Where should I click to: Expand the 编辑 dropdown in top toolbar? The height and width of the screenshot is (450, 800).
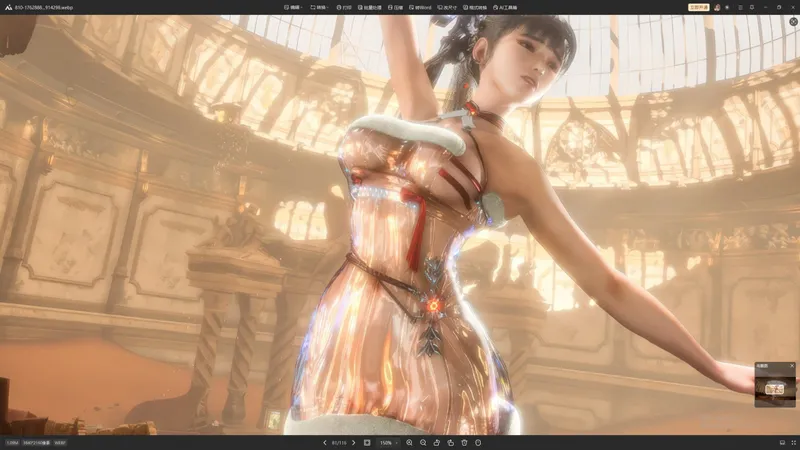(293, 7)
